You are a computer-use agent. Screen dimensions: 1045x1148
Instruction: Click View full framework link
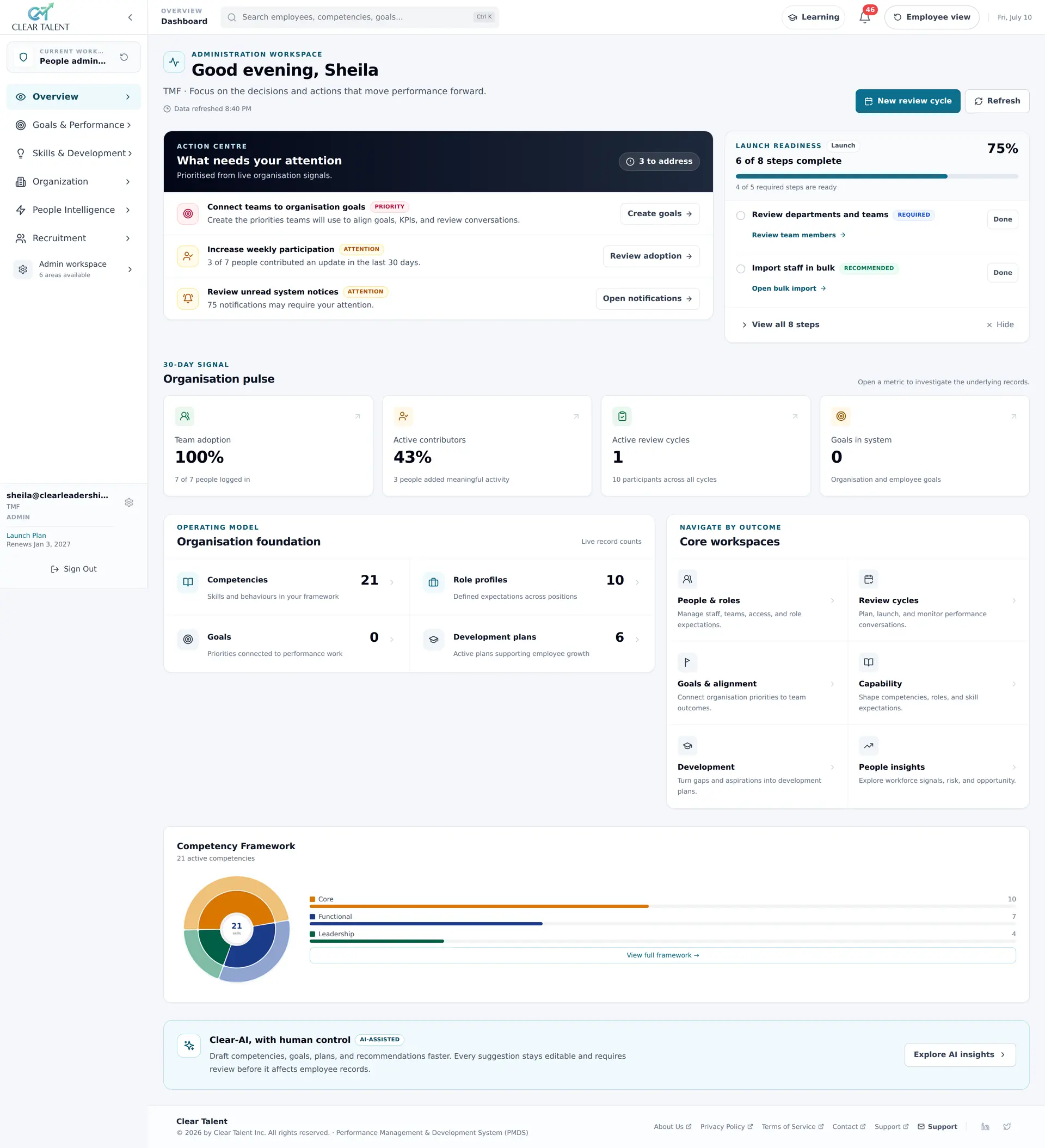[662, 955]
